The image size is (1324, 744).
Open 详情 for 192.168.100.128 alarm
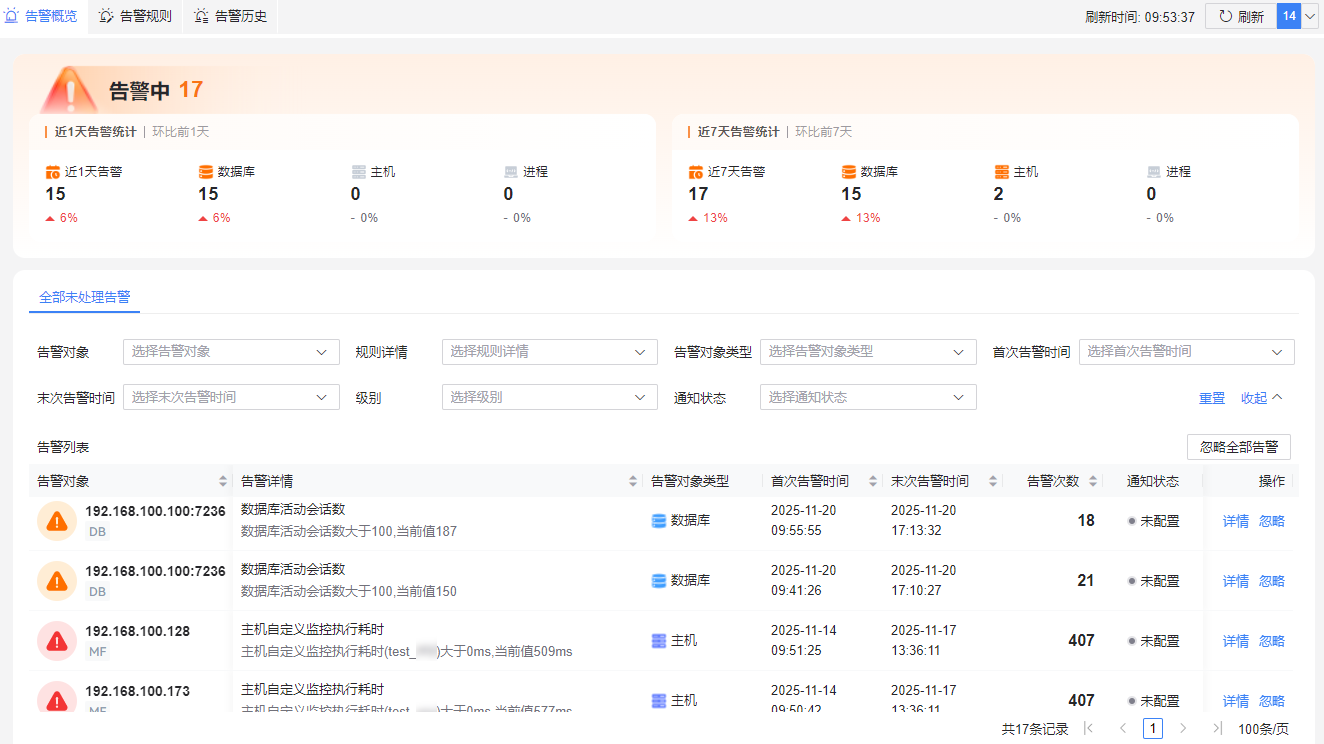tap(1236, 641)
